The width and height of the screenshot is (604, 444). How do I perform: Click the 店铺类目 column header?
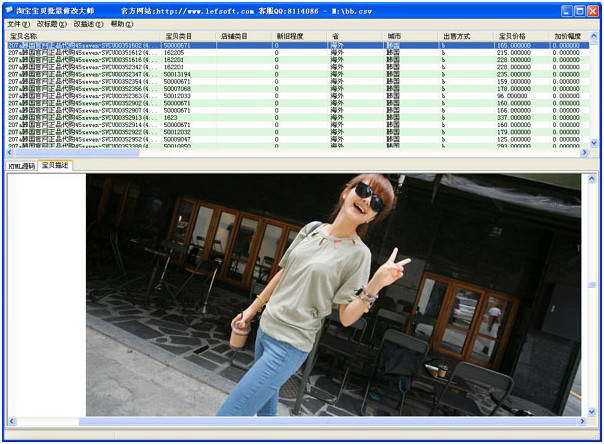click(234, 36)
